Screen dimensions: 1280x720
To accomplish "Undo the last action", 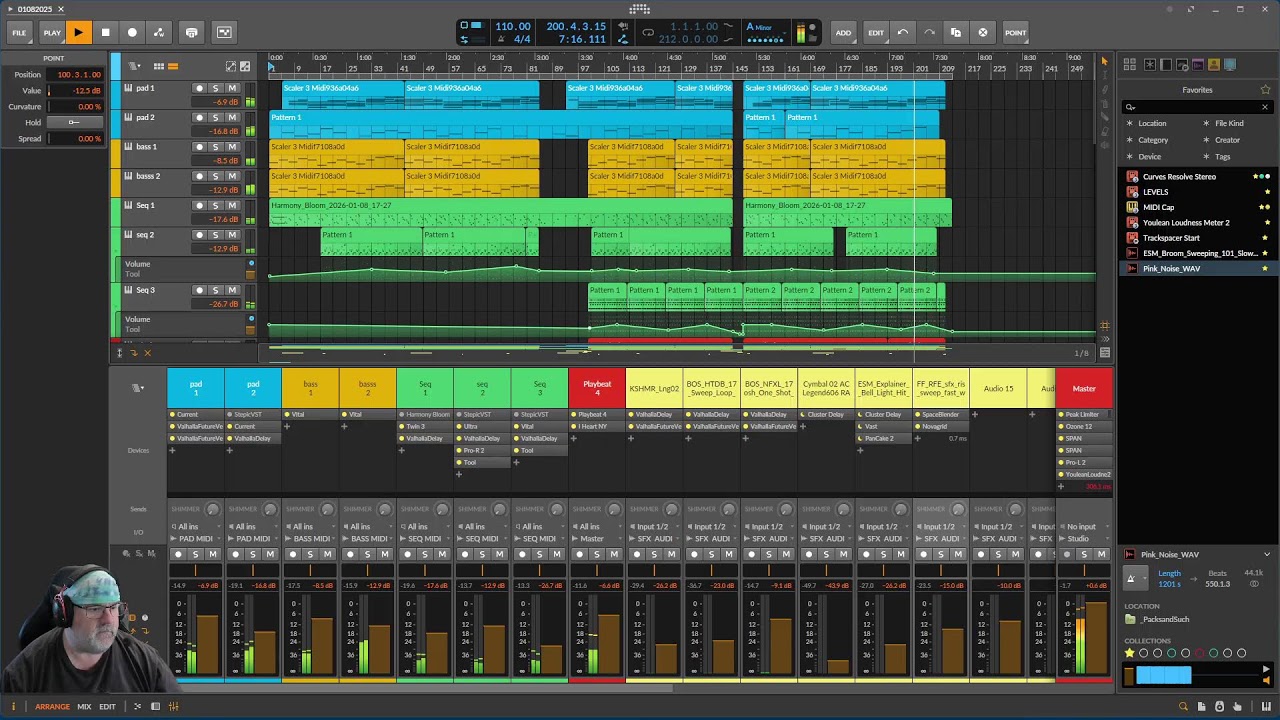I will [903, 32].
